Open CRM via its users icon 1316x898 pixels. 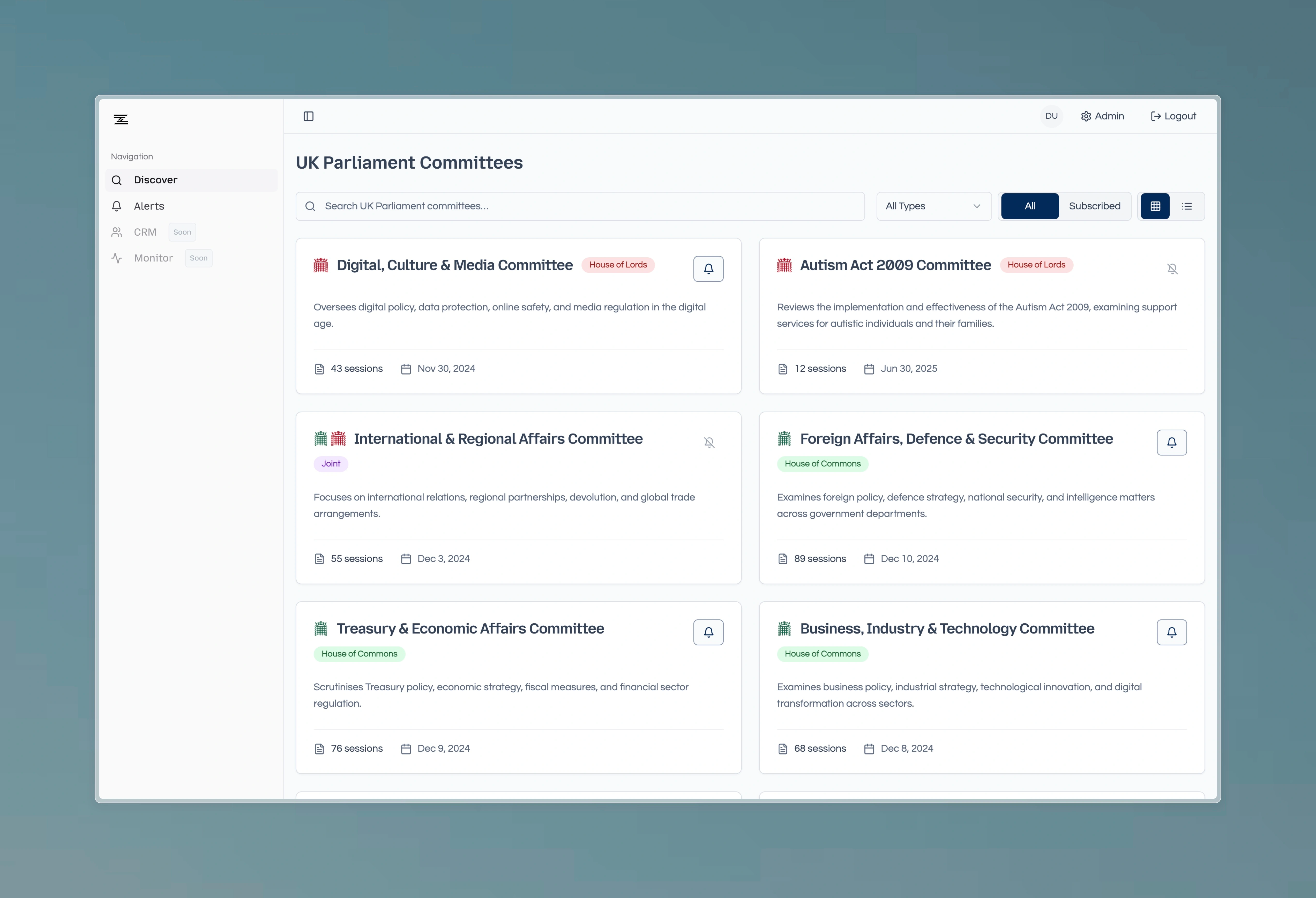[117, 232]
